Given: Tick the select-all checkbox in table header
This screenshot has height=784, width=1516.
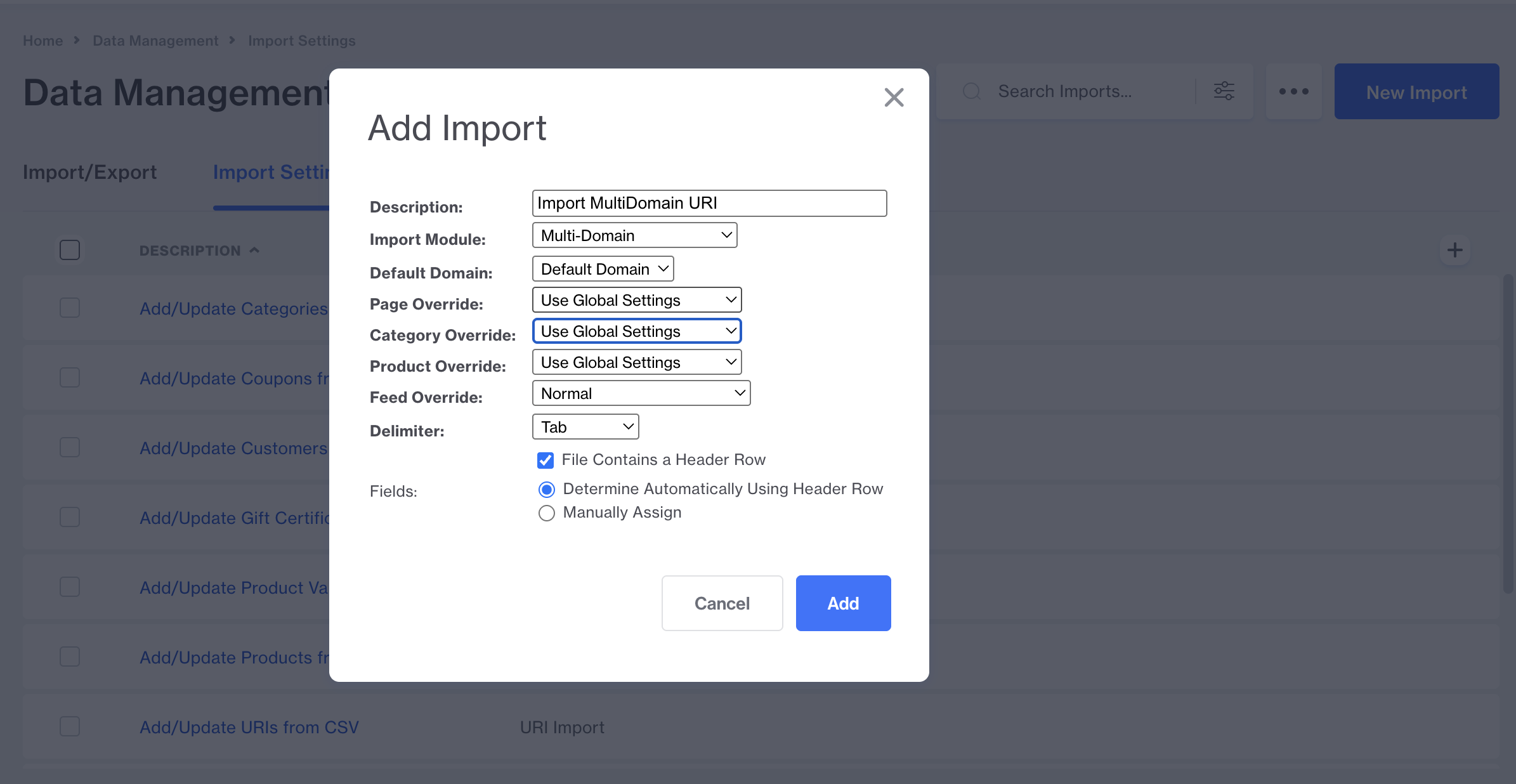Looking at the screenshot, I should click(70, 250).
